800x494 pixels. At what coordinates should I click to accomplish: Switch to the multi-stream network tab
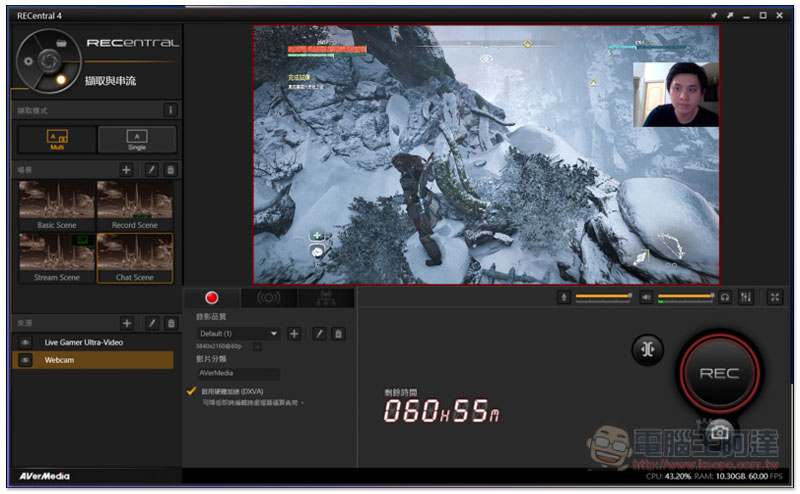tap(326, 298)
